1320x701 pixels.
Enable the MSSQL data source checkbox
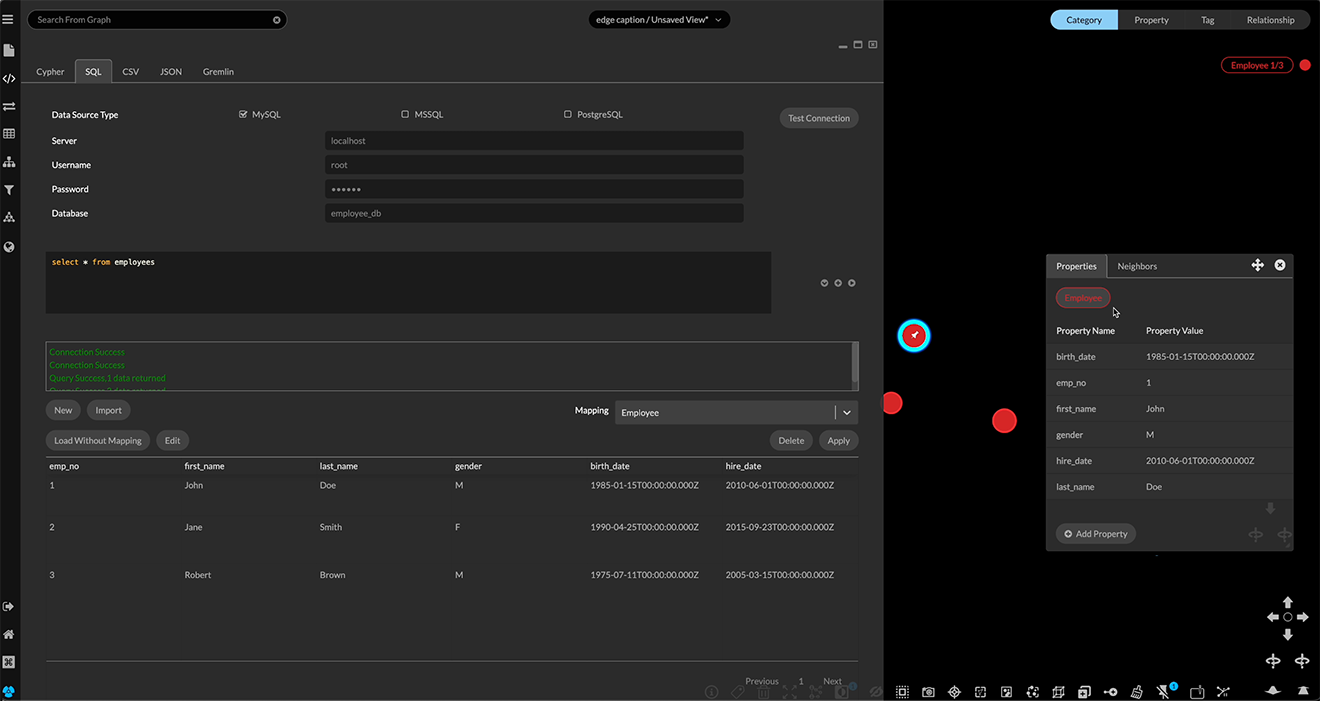(405, 114)
